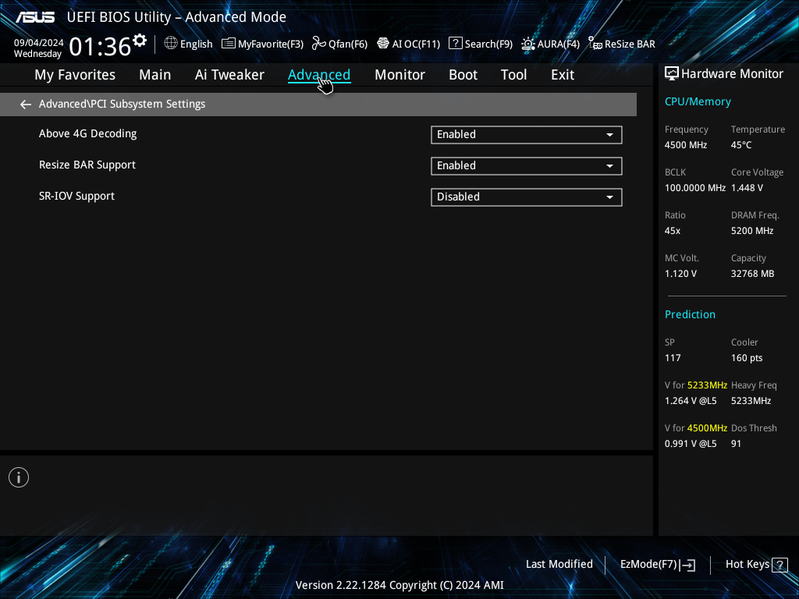The height and width of the screenshot is (599, 799).
Task: Switch to the Main tab
Action: pos(155,75)
